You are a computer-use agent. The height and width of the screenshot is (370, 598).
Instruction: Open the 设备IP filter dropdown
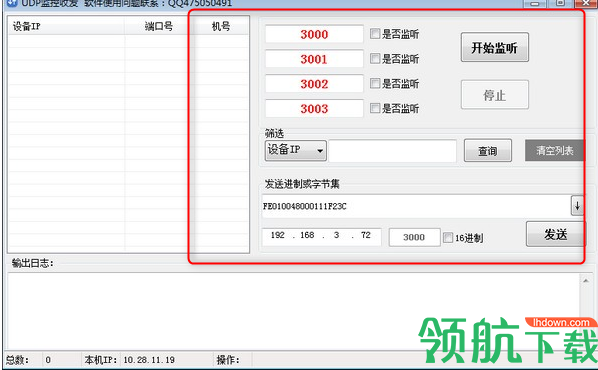(296, 151)
